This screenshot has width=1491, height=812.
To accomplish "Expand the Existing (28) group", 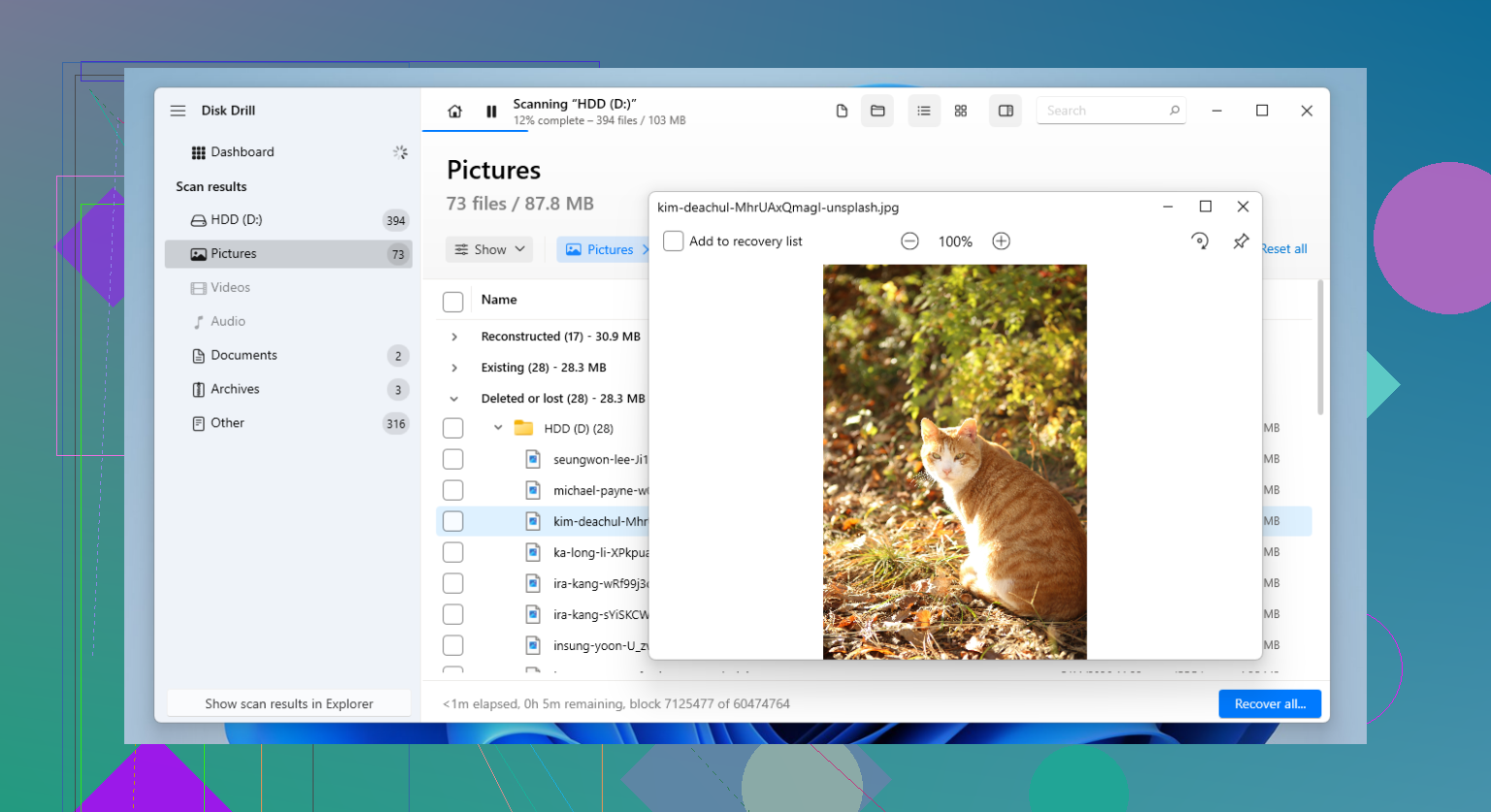I will [454, 368].
